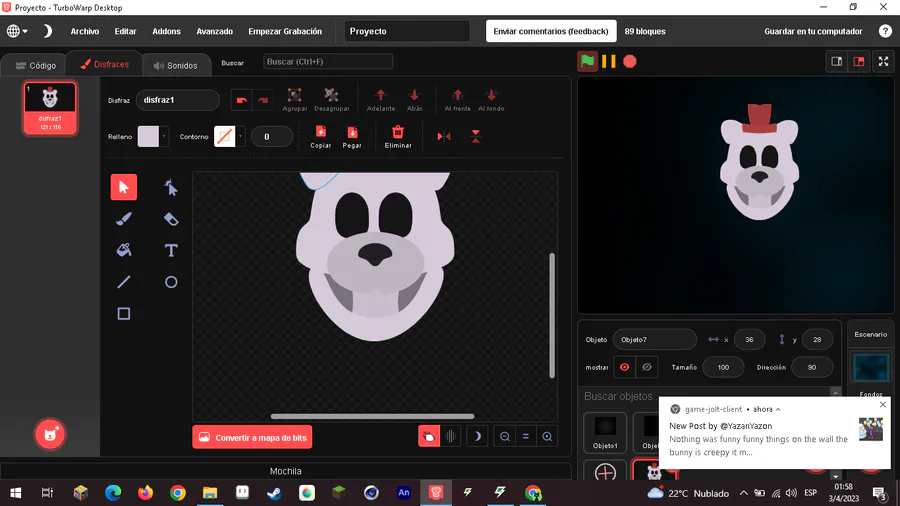Open Addons menu
Screen dimensions: 900x506
pyautogui.click(x=166, y=32)
